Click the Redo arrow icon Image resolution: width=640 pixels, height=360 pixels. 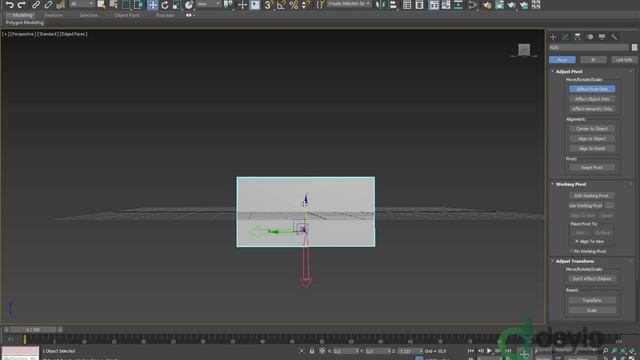(22, 4)
